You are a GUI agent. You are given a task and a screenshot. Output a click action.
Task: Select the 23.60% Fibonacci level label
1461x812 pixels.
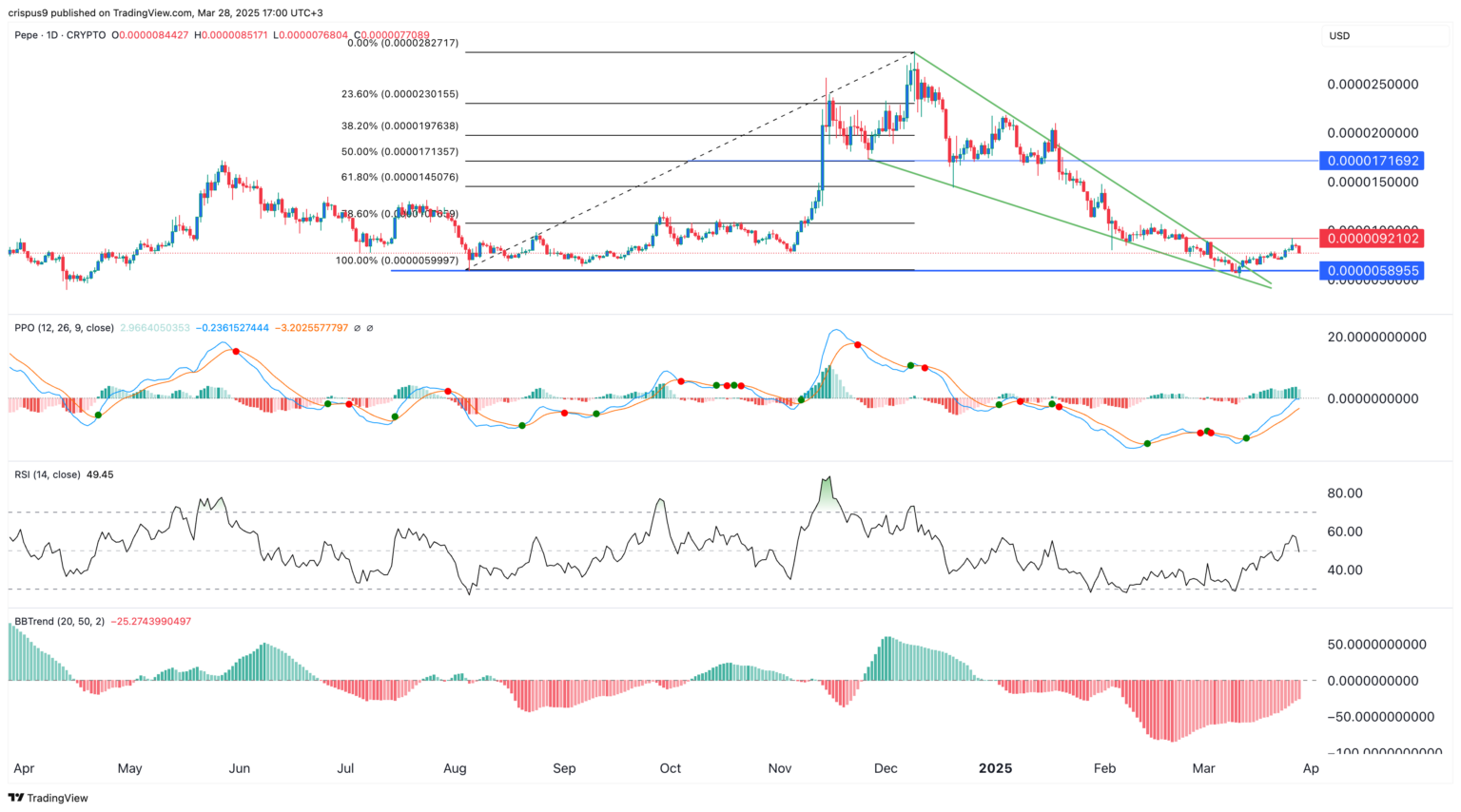coord(399,94)
